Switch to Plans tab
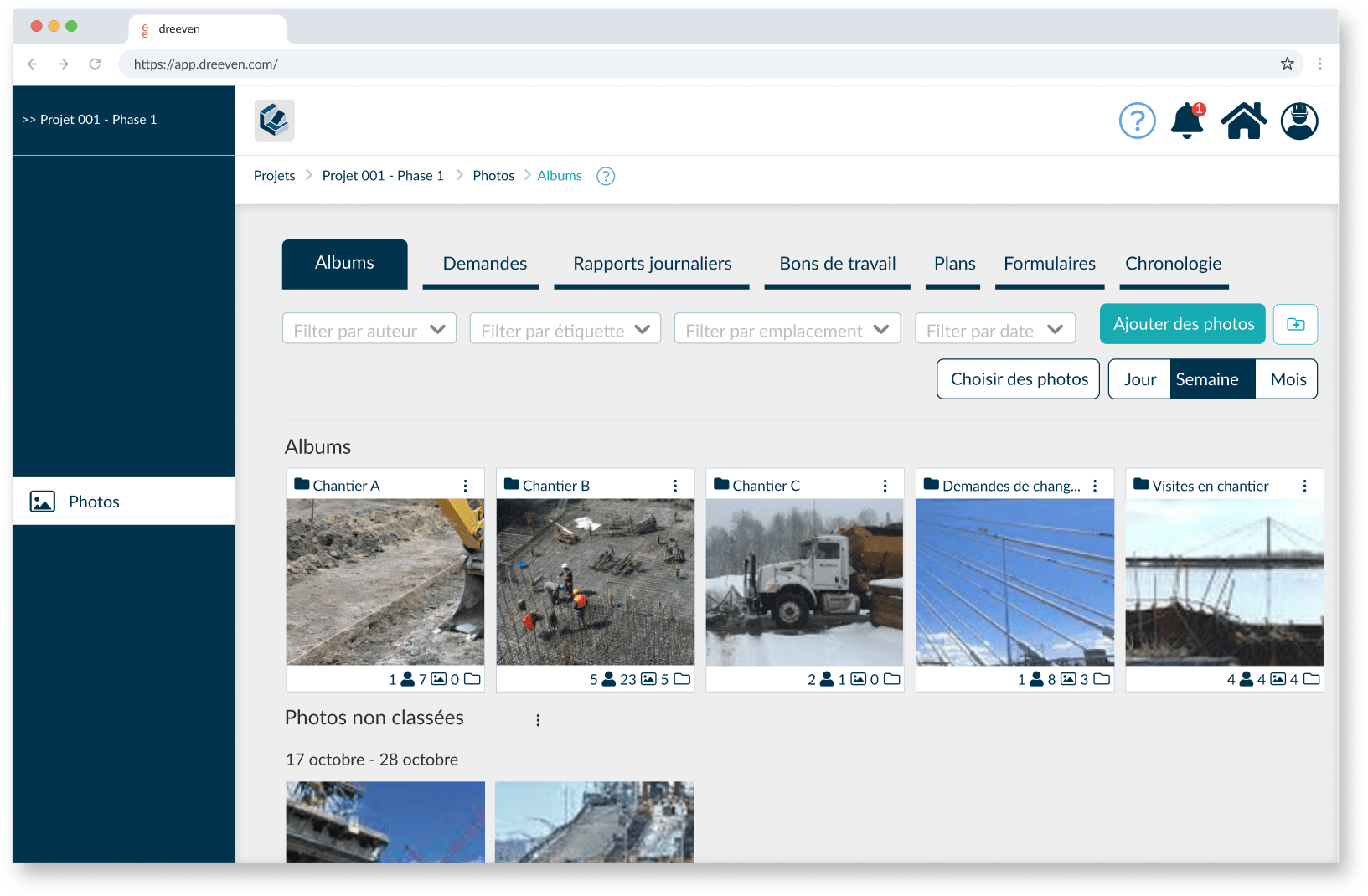 954,265
